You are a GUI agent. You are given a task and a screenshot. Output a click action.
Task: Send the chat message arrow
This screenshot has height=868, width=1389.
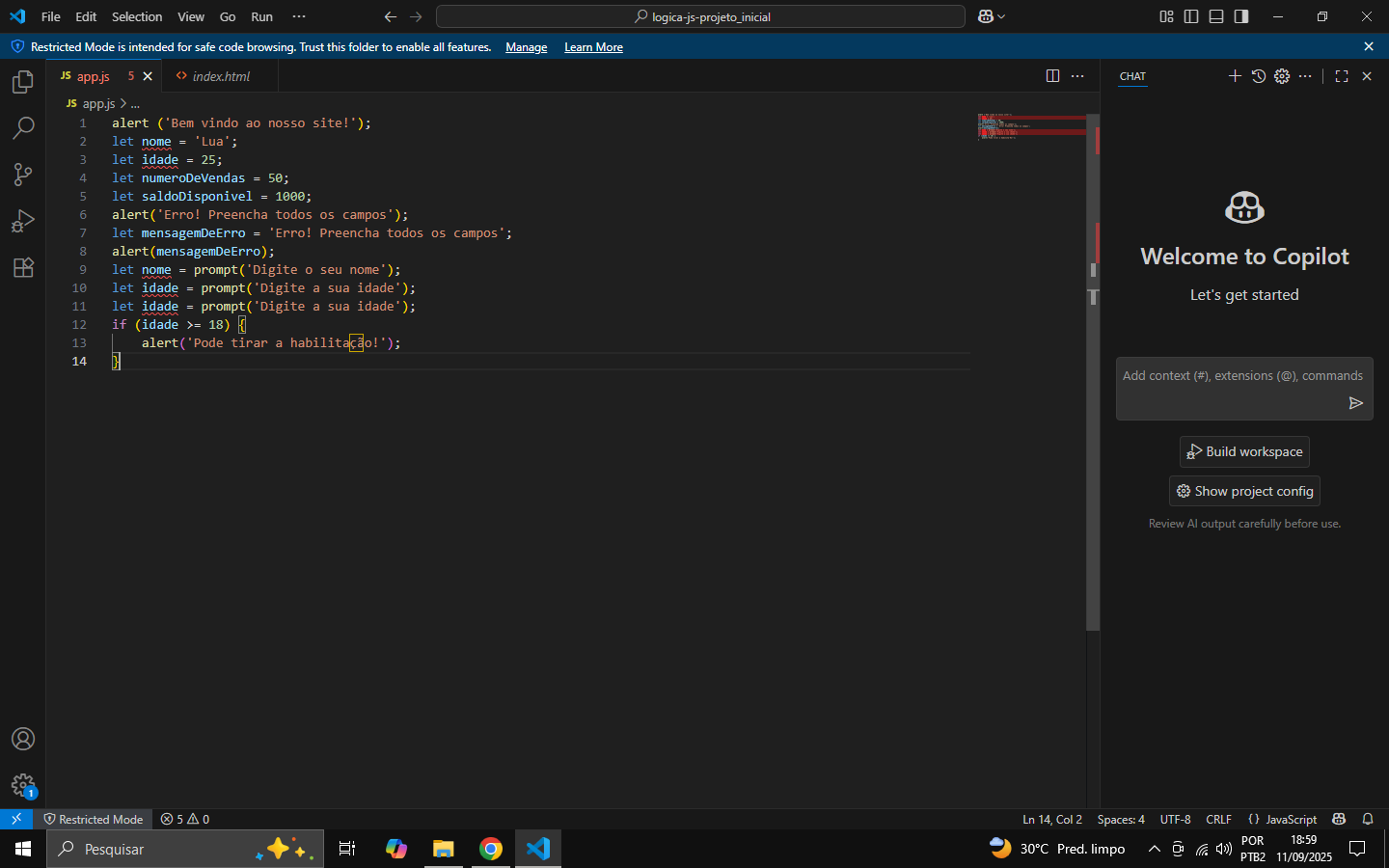1355,403
